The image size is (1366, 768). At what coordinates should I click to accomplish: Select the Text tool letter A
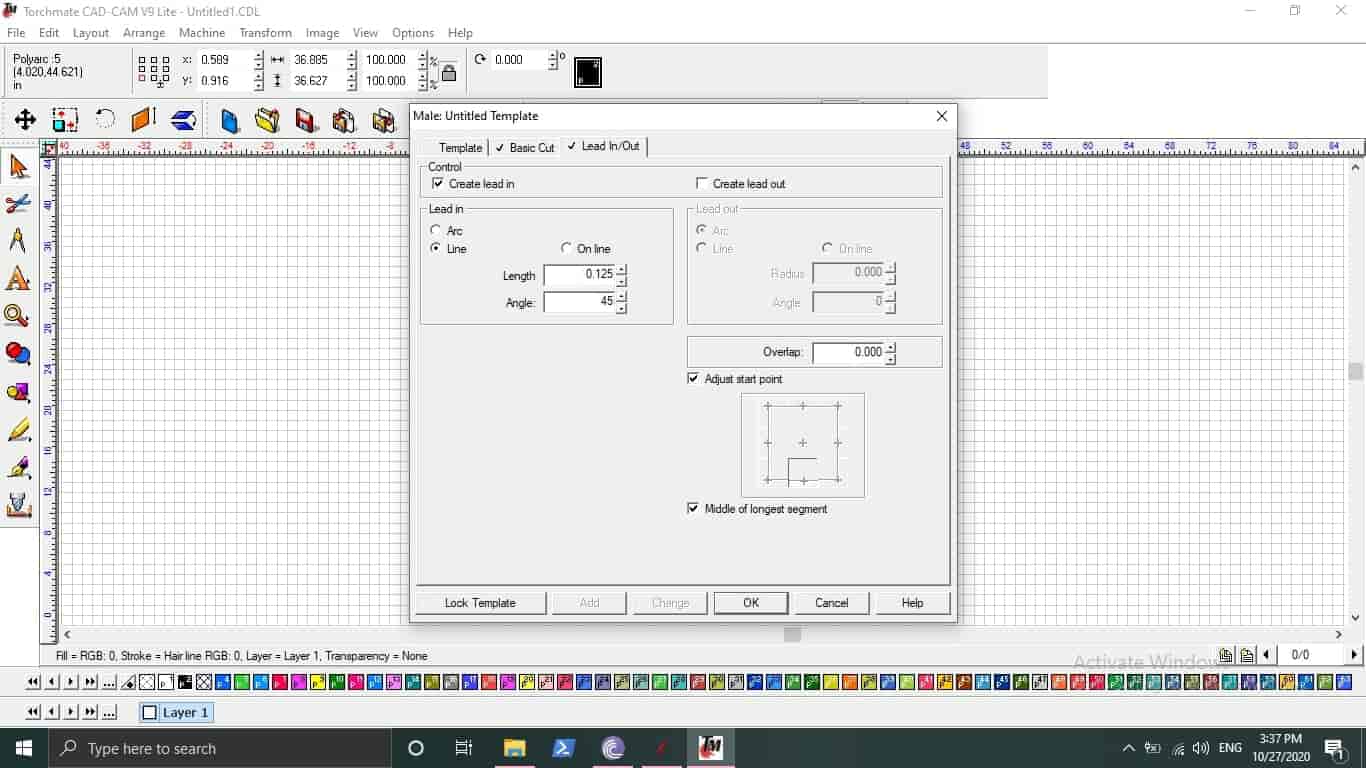coord(18,279)
